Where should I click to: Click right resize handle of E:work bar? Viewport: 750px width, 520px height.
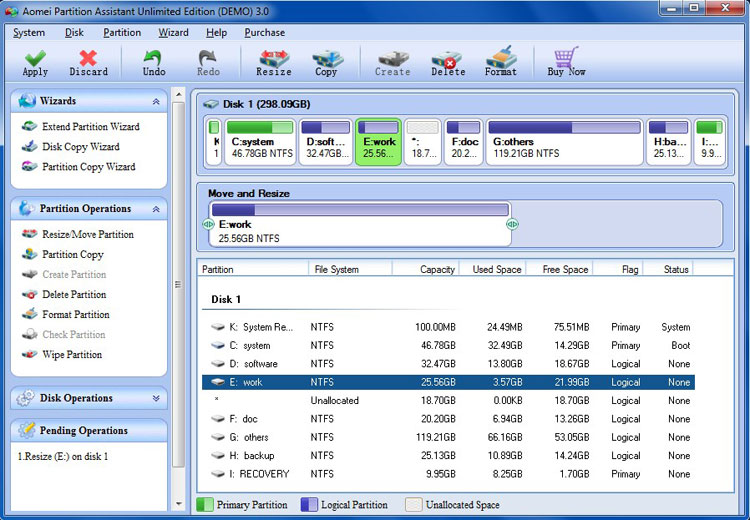(x=512, y=224)
